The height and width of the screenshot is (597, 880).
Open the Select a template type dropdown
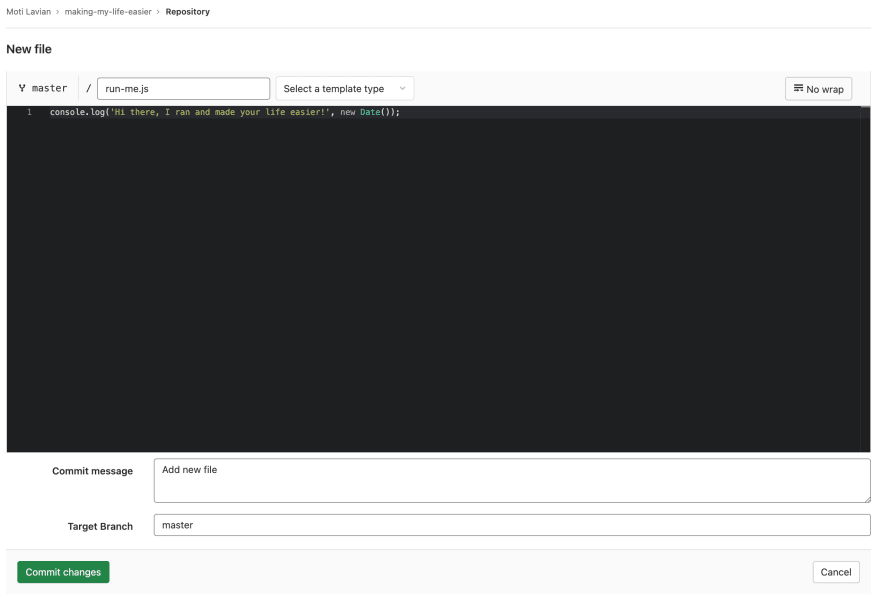coord(345,89)
